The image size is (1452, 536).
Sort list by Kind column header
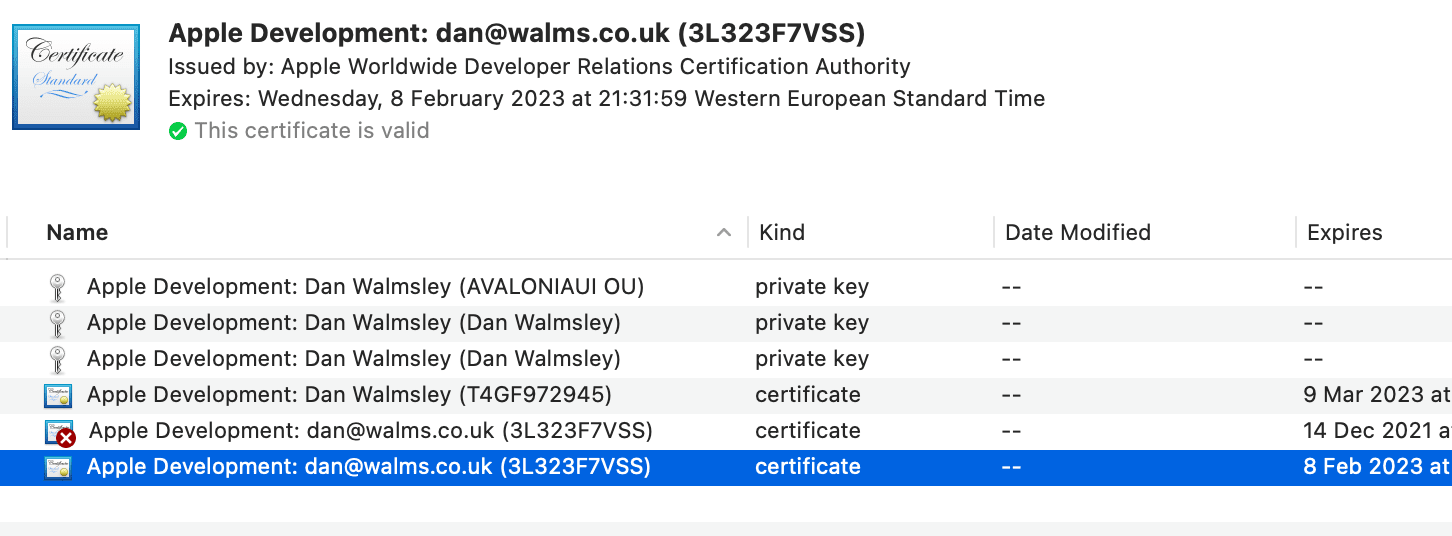click(x=782, y=233)
